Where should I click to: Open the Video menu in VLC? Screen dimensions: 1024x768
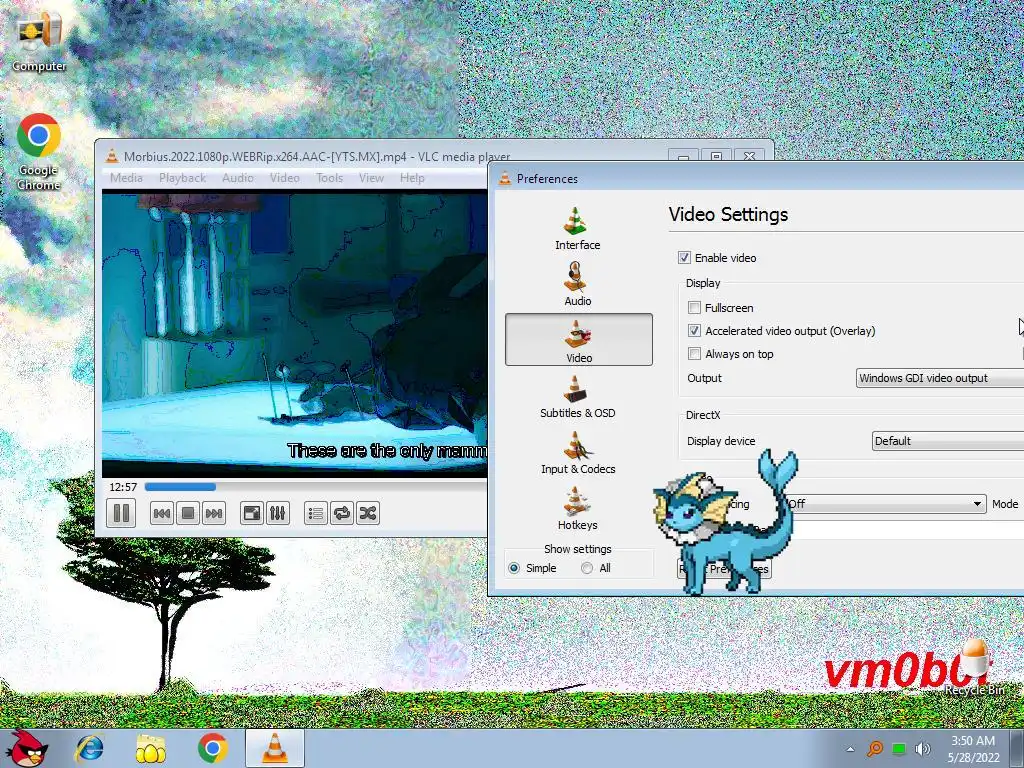285,178
